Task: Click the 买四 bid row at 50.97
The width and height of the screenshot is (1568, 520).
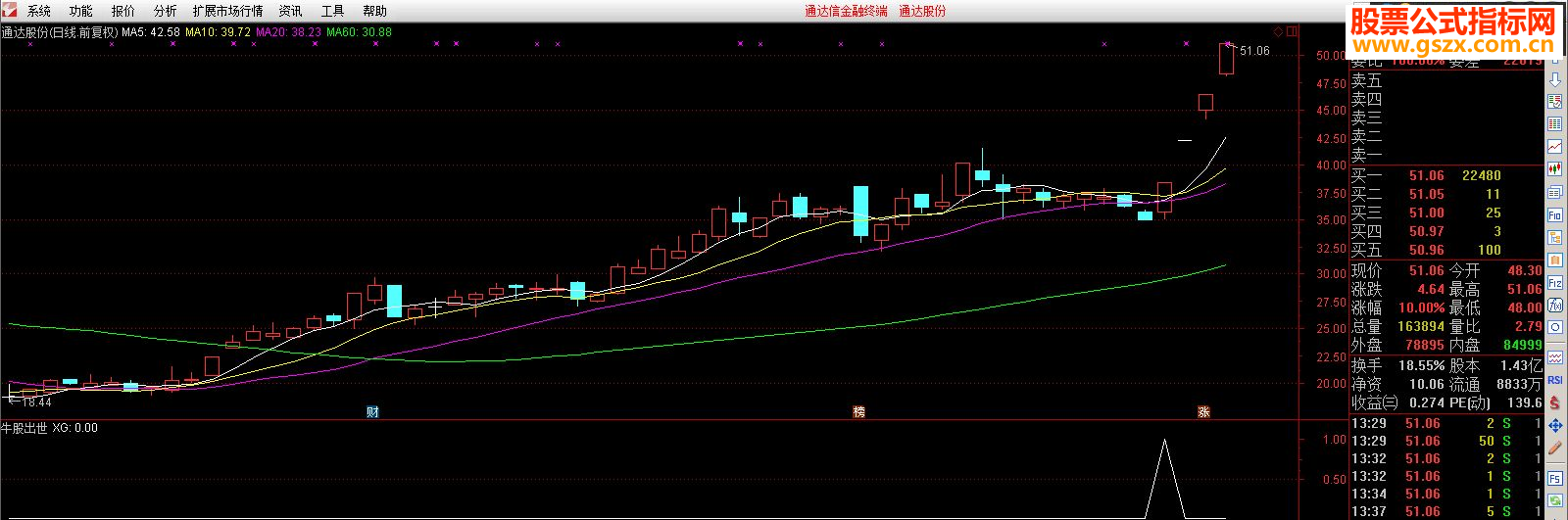Action: (1446, 231)
